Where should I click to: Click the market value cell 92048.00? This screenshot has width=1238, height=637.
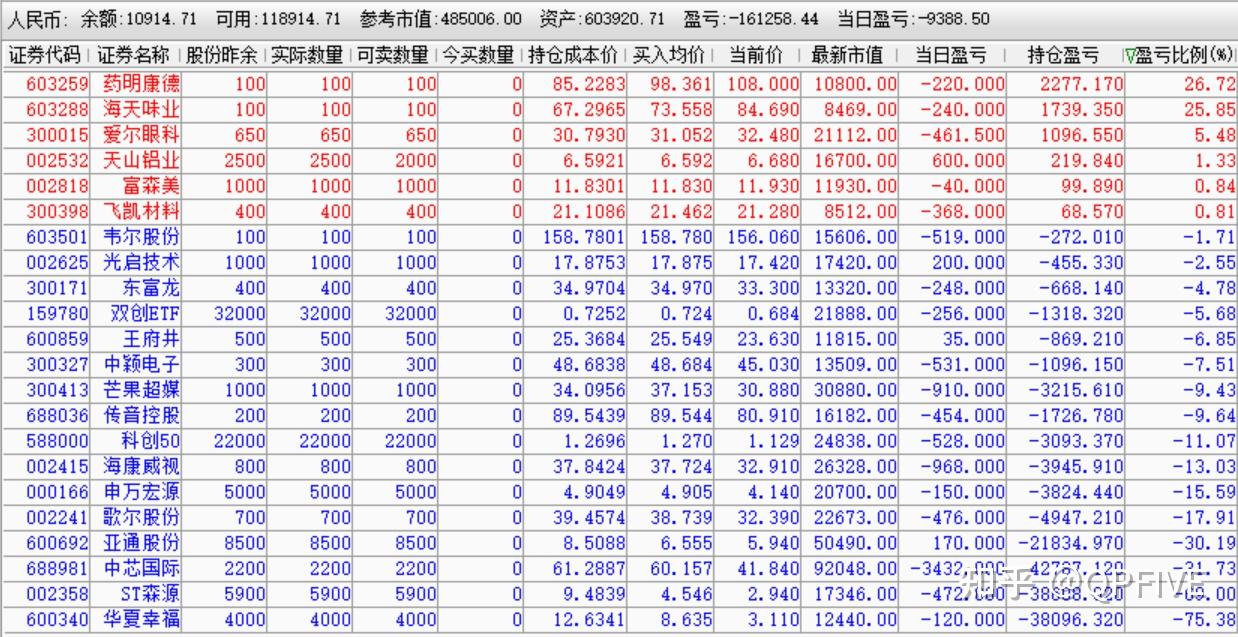(x=858, y=568)
